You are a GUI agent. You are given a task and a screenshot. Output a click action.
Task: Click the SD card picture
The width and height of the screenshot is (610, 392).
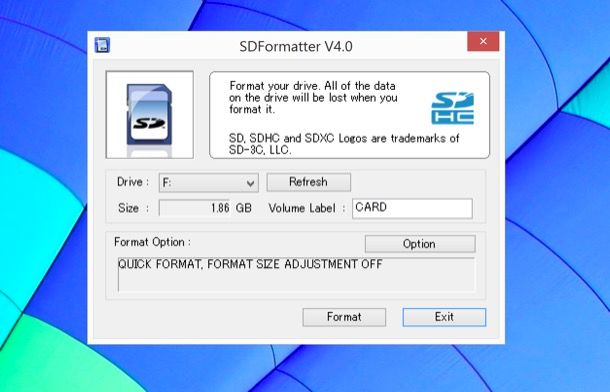[x=149, y=115]
